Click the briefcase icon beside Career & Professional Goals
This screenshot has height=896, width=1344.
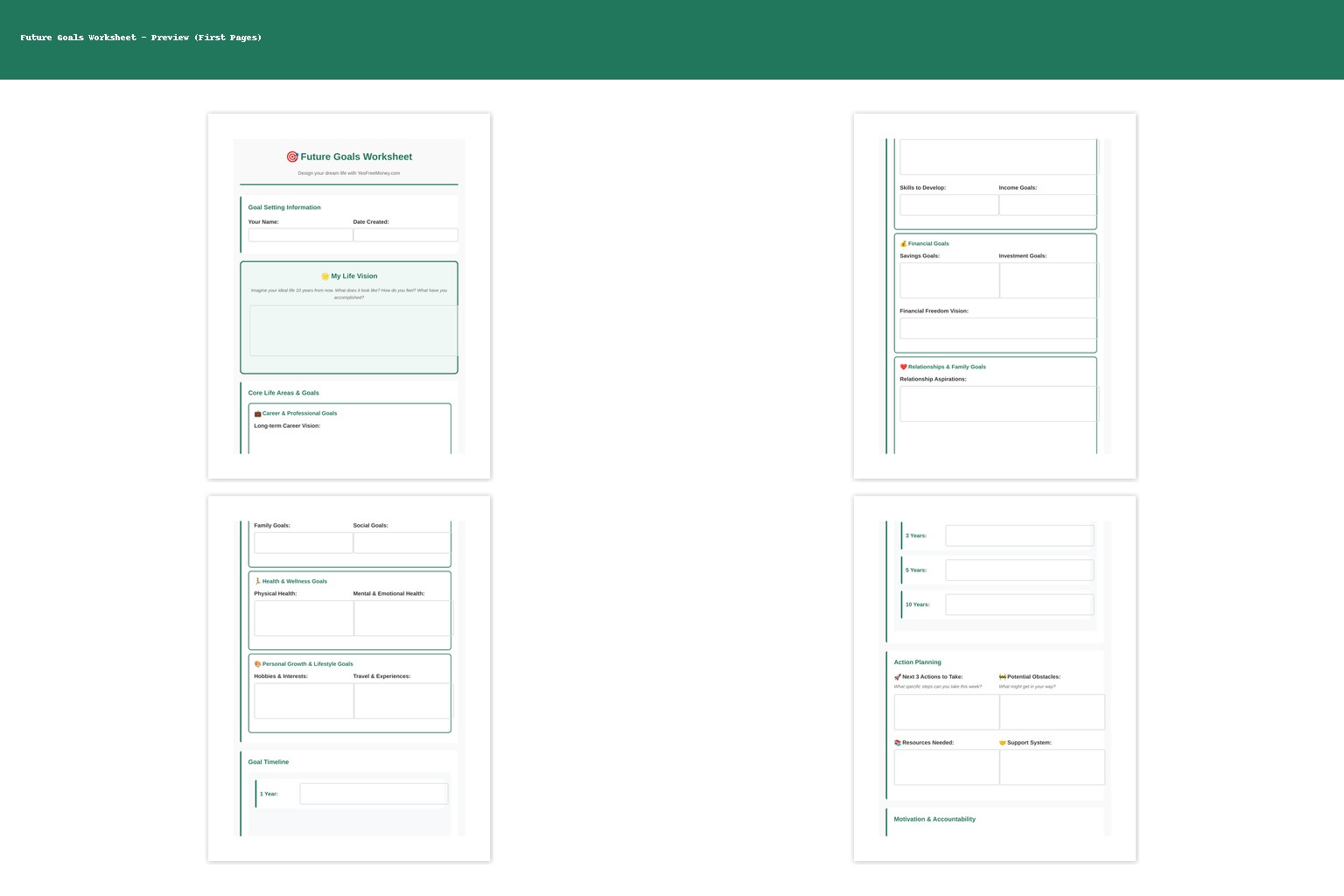(x=258, y=414)
